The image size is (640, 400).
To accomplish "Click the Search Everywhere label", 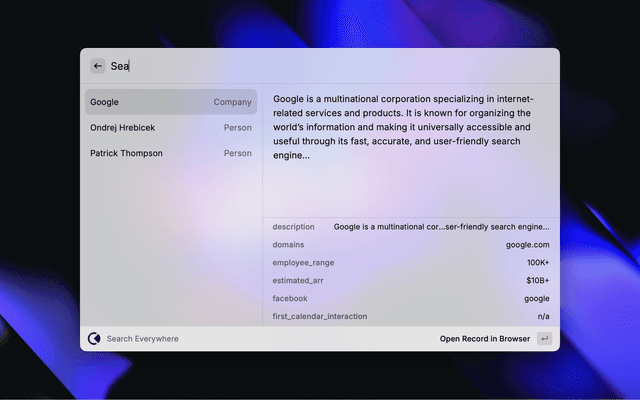I will (142, 339).
